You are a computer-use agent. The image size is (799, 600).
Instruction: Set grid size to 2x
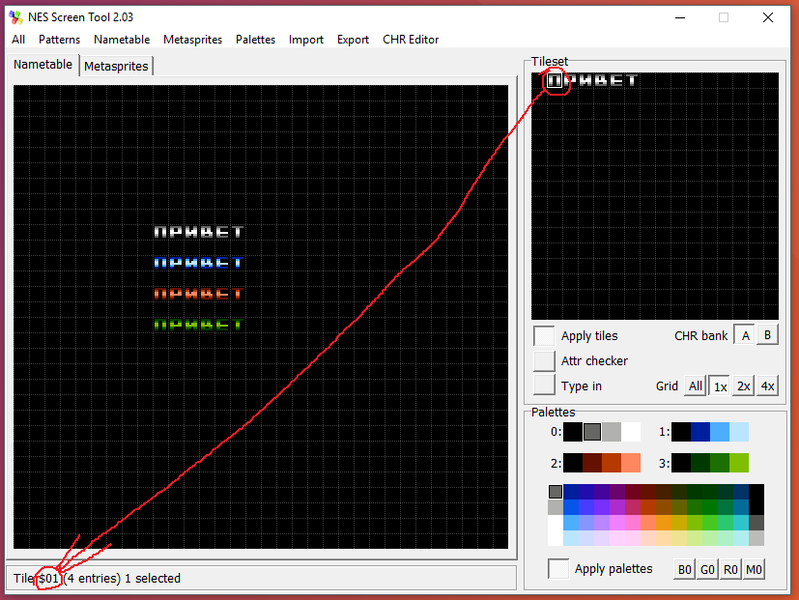[x=743, y=386]
